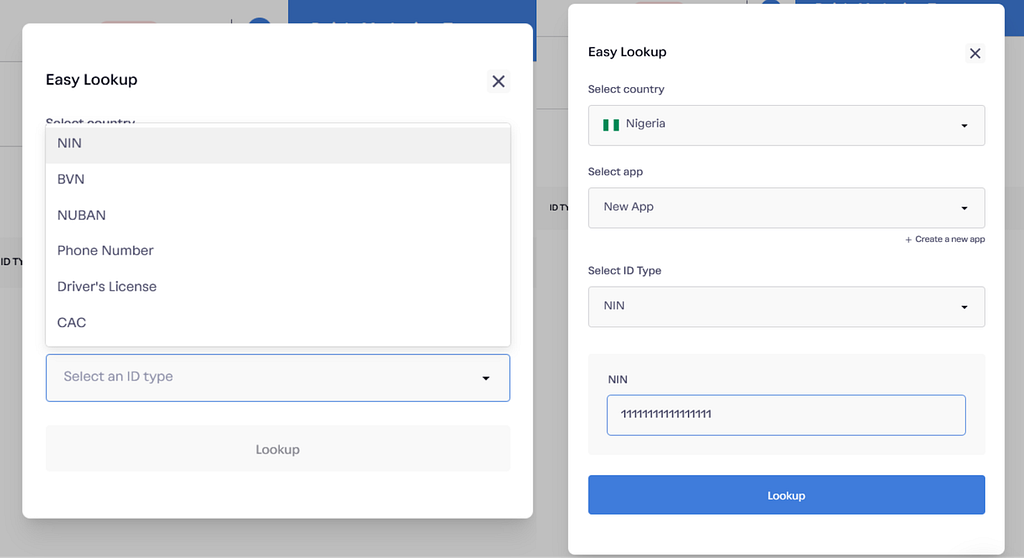The height and width of the screenshot is (558, 1024).
Task: Click the Nigeria country selector field
Action: click(x=786, y=125)
